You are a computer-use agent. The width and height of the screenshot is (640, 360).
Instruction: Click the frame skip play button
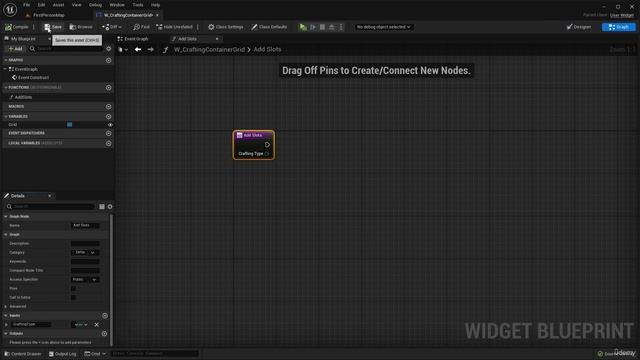(x=313, y=27)
